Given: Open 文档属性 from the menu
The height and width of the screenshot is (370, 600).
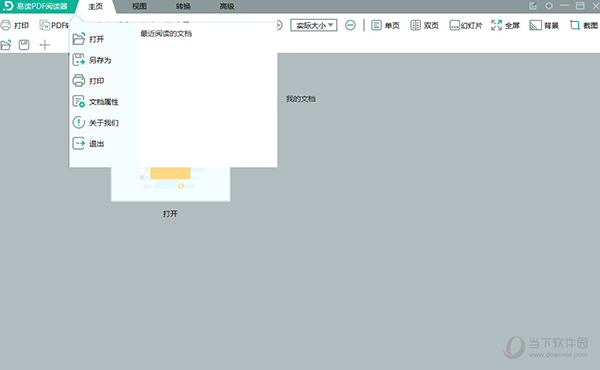Looking at the screenshot, I should (x=104, y=102).
